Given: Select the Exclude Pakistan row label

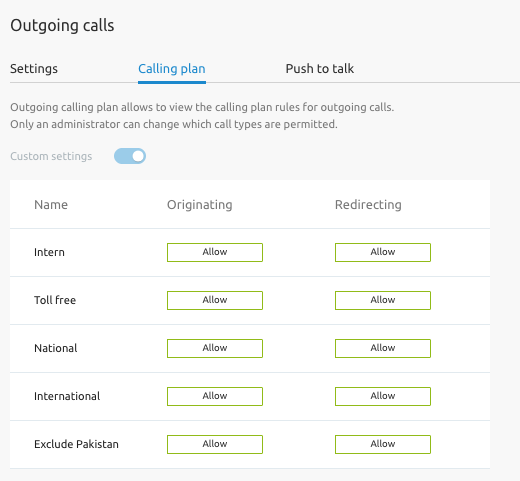Looking at the screenshot, I should click(76, 444).
